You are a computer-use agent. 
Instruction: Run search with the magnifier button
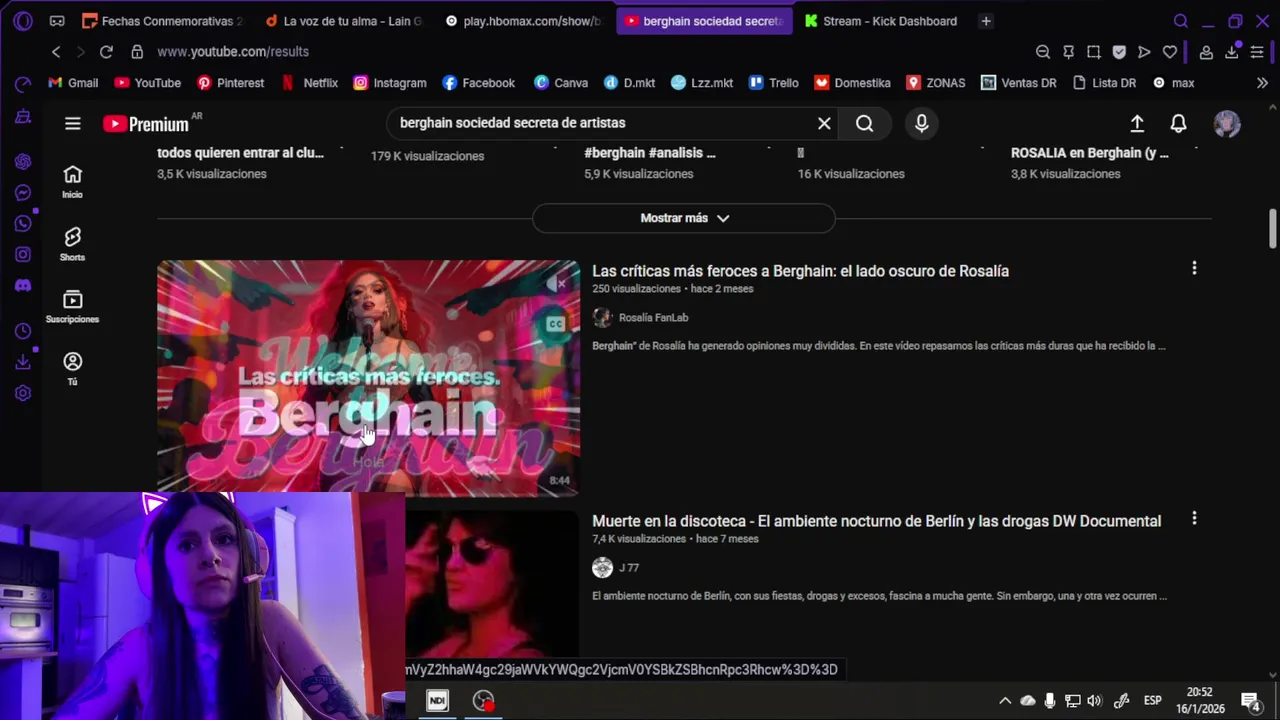(x=864, y=123)
